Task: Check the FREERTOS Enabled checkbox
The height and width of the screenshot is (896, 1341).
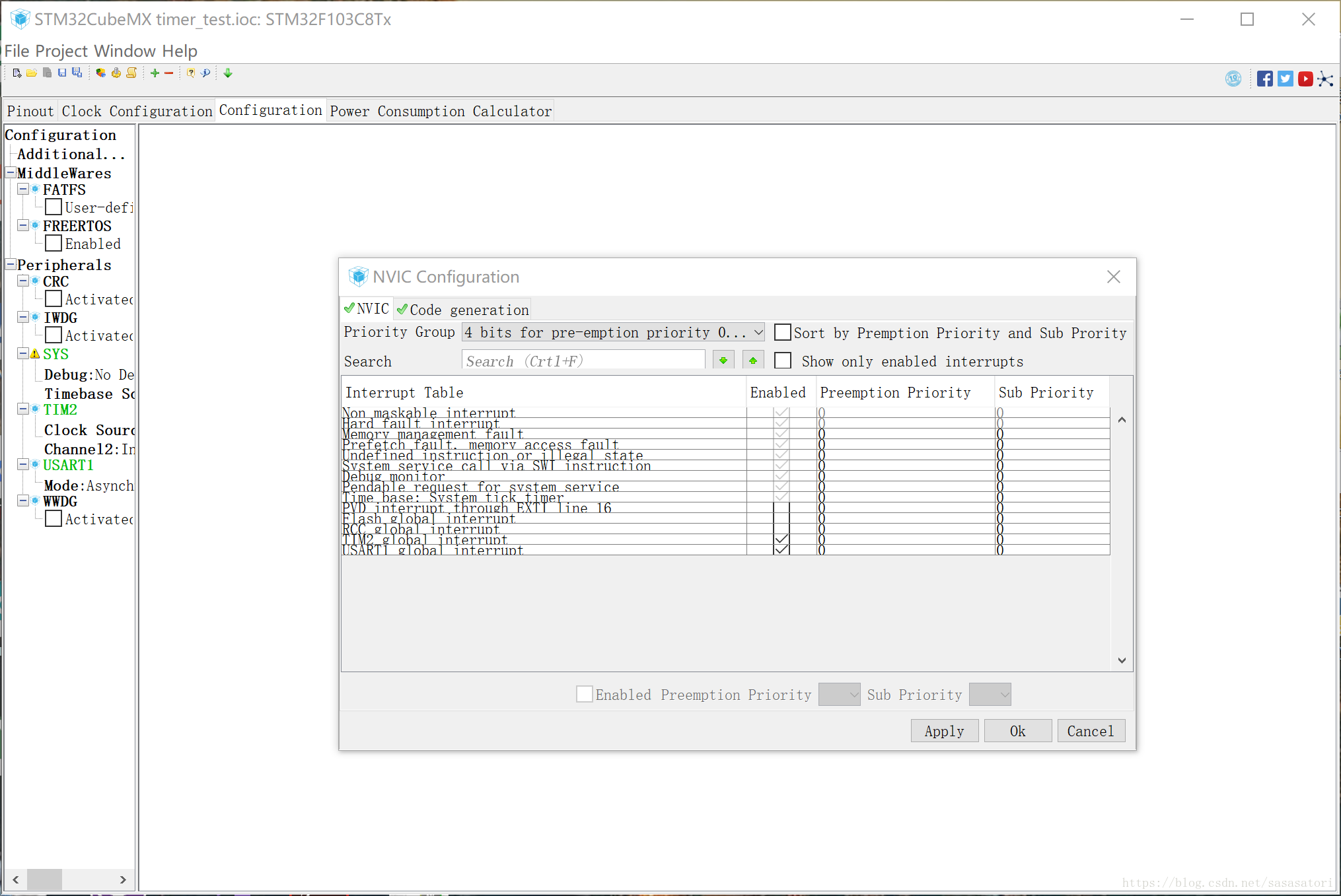Action: [54, 244]
